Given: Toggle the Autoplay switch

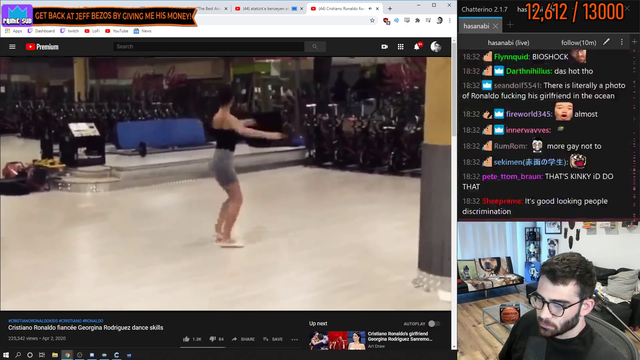Looking at the screenshot, I should click(434, 324).
